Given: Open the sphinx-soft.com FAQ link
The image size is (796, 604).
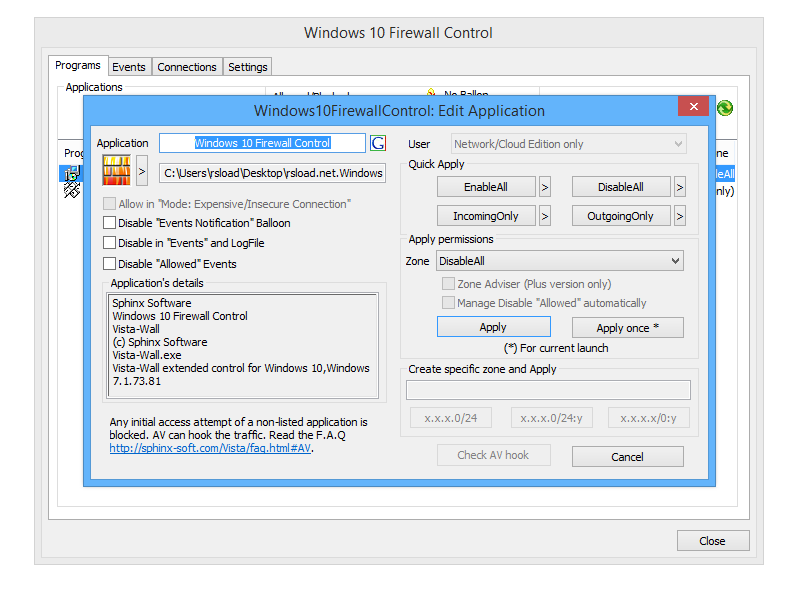Looking at the screenshot, I should (x=210, y=448).
